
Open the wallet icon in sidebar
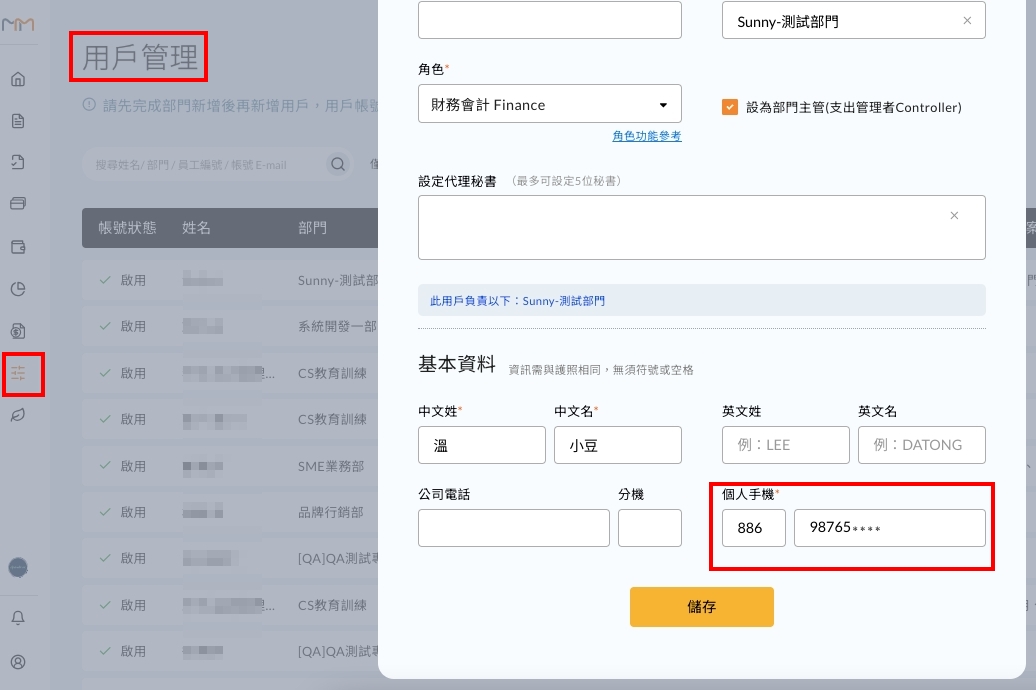(18, 247)
